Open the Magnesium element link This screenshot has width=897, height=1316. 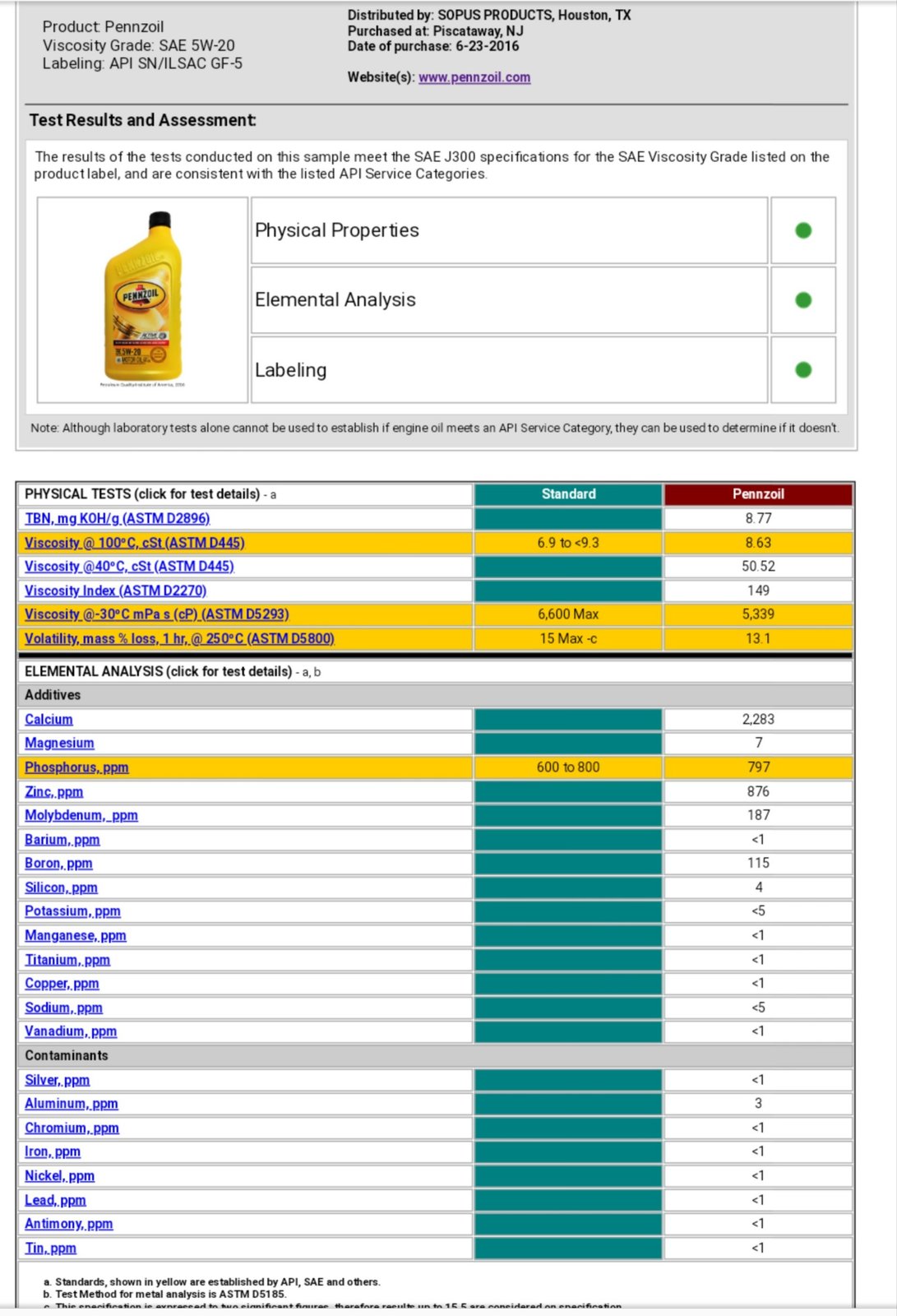pyautogui.click(x=59, y=744)
